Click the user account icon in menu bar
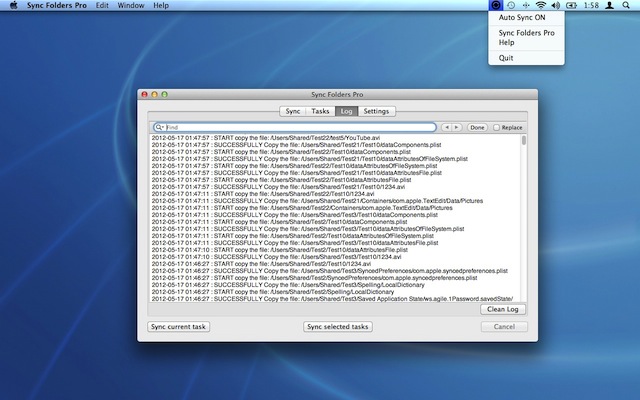The height and width of the screenshot is (400, 640). (610, 6)
